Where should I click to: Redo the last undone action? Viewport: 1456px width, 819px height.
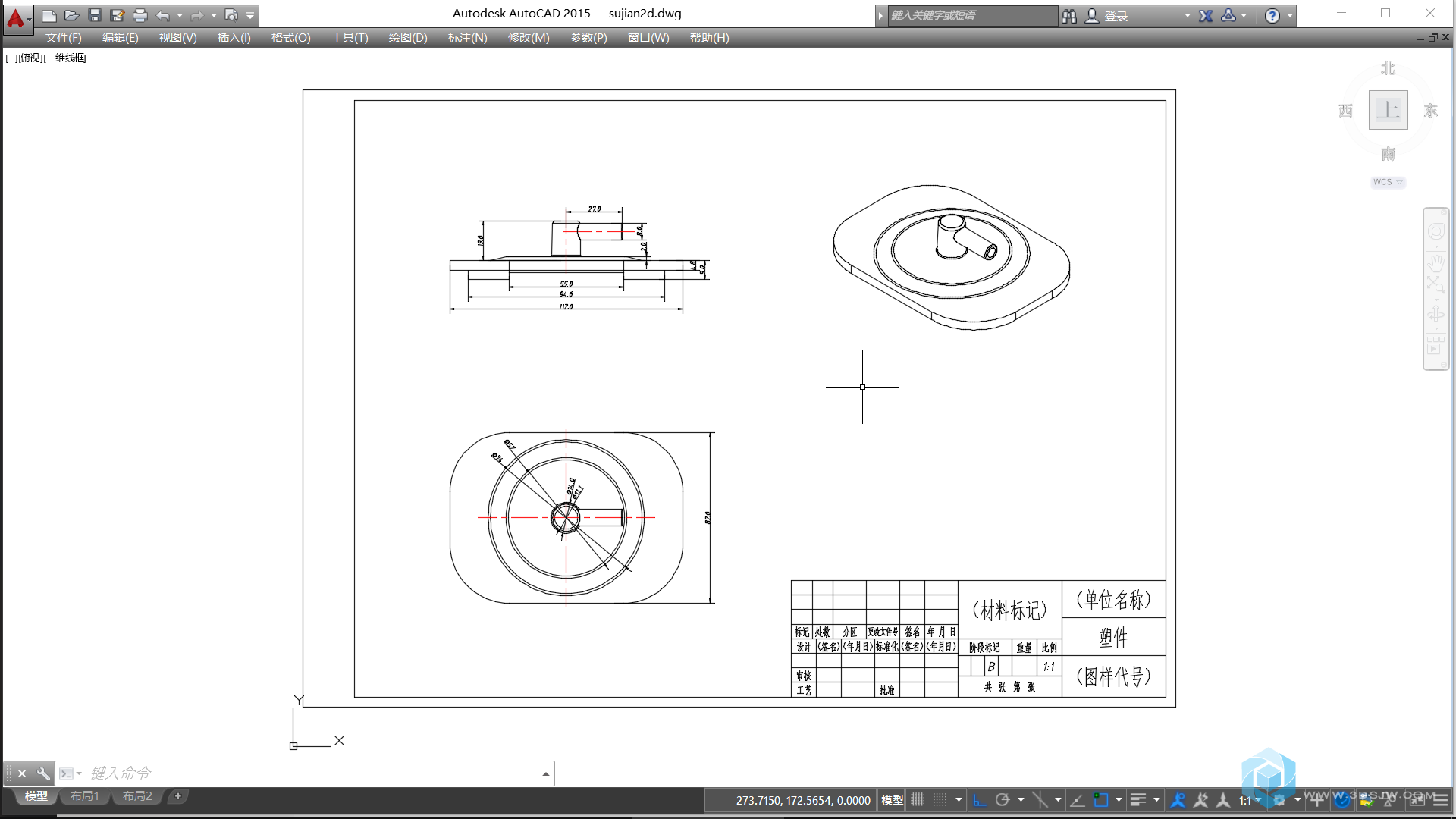tap(197, 15)
